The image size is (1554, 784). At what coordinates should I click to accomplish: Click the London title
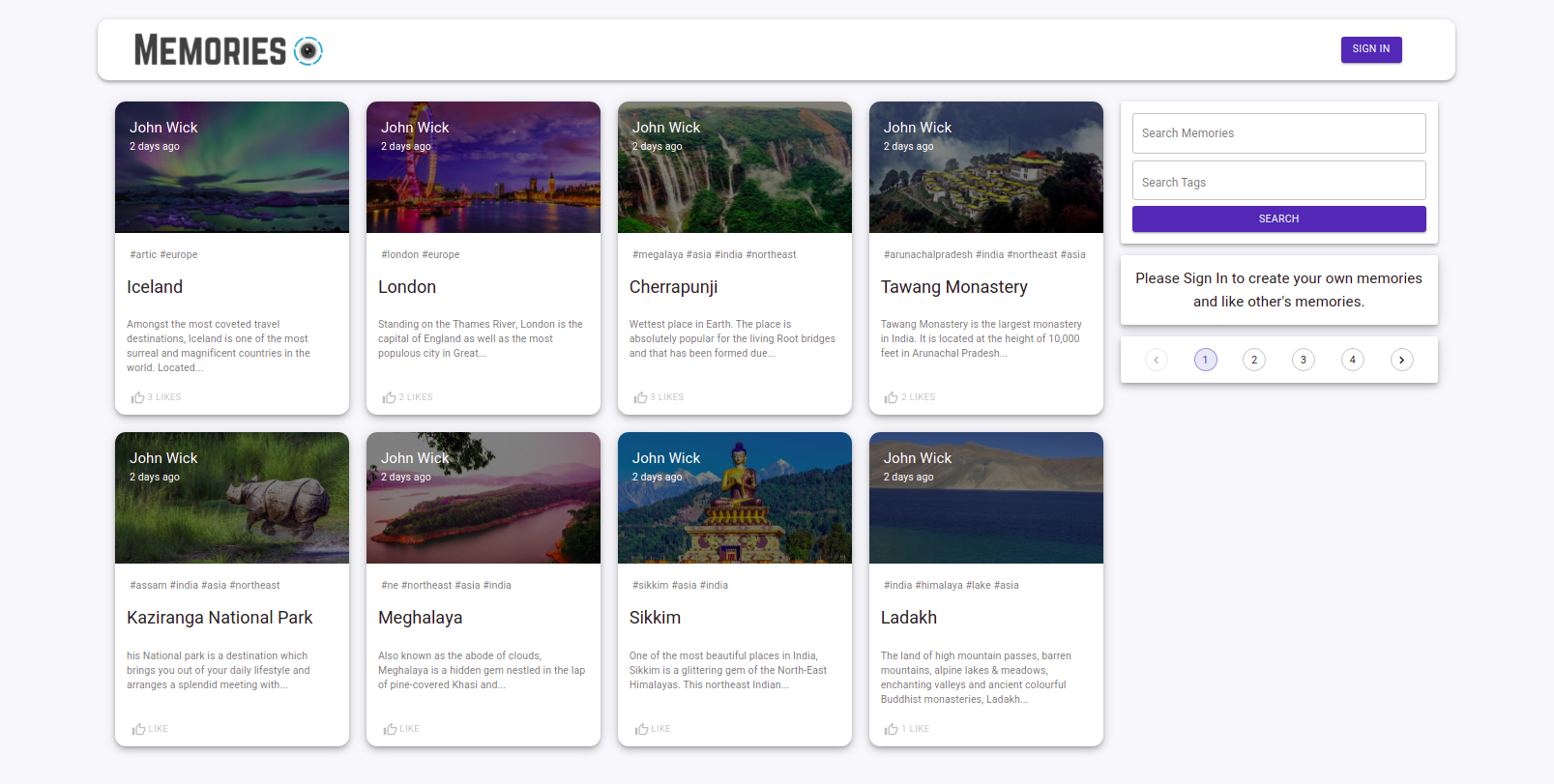click(407, 287)
